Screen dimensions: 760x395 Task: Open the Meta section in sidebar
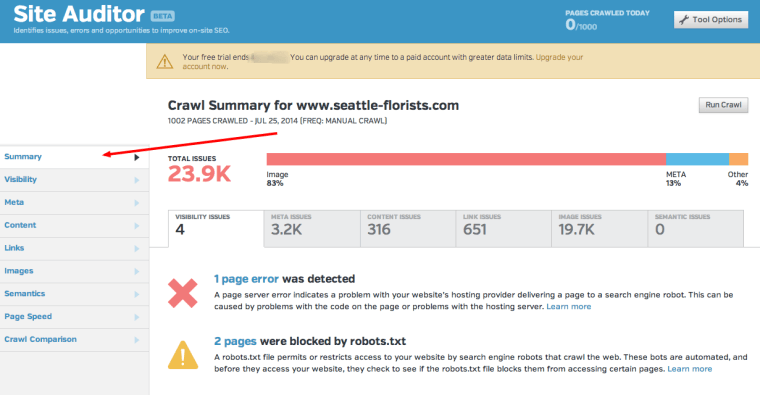74,203
